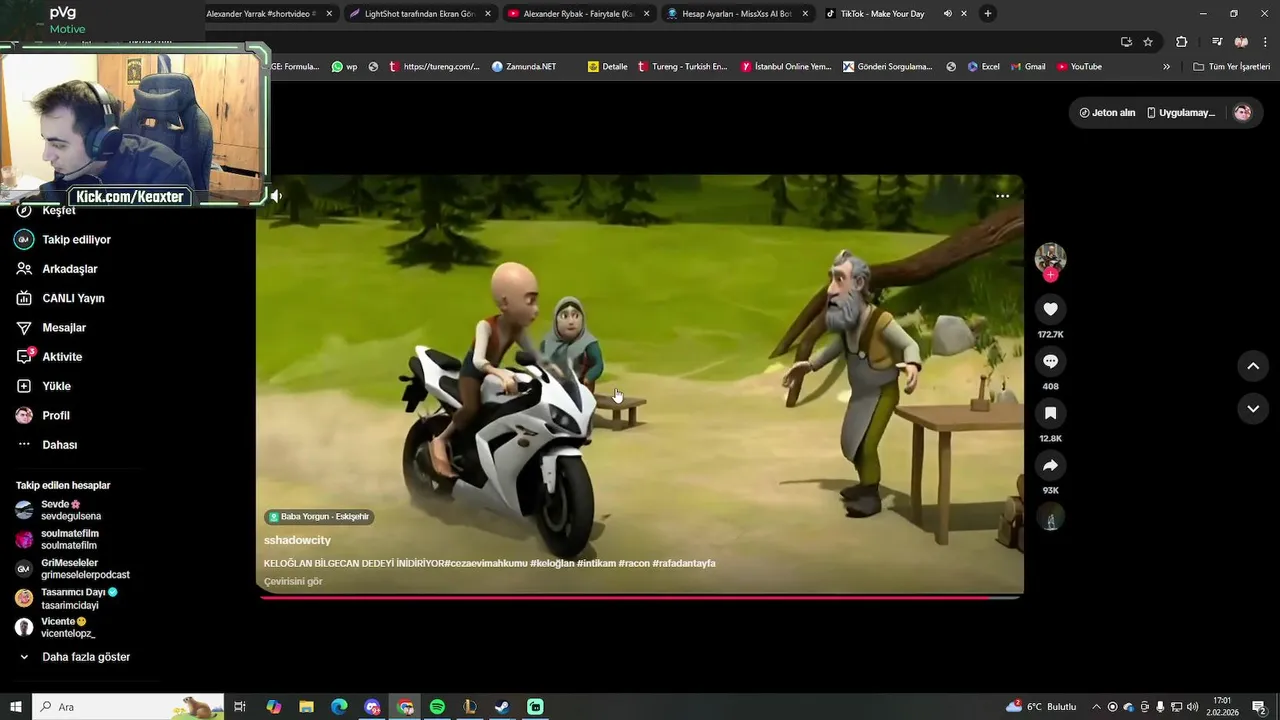
Task: Open Windows Start menu
Action: (x=15, y=707)
